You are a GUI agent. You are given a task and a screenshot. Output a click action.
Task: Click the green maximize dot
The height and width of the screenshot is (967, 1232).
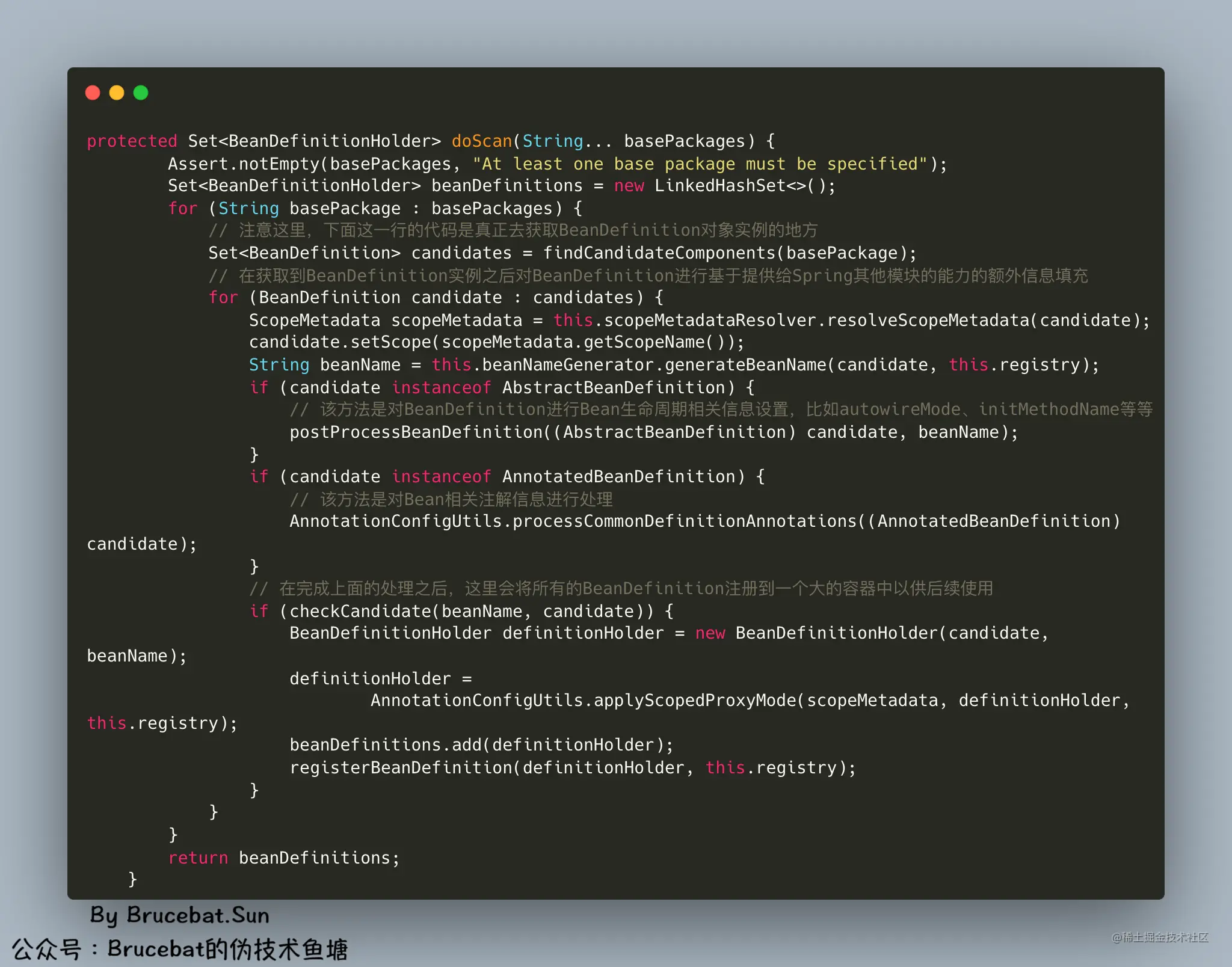tap(141, 93)
